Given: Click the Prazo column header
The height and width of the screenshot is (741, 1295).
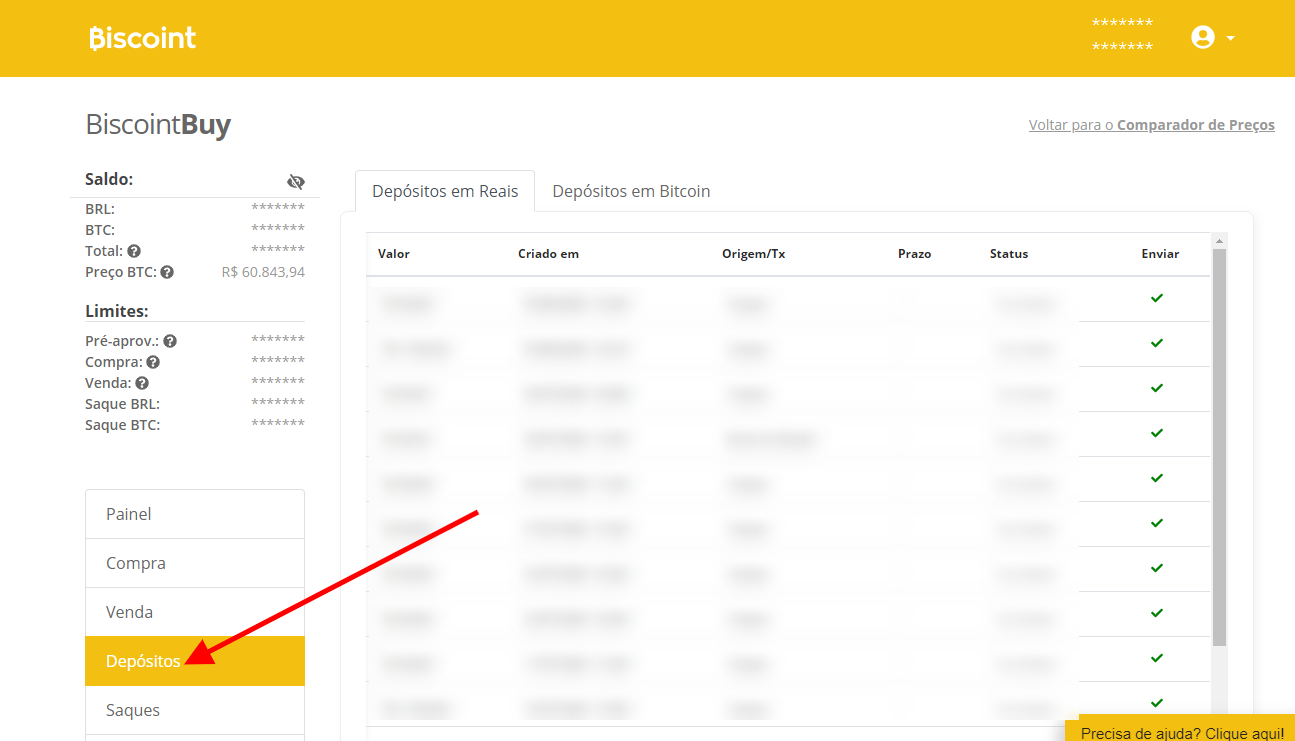Looking at the screenshot, I should 914,254.
